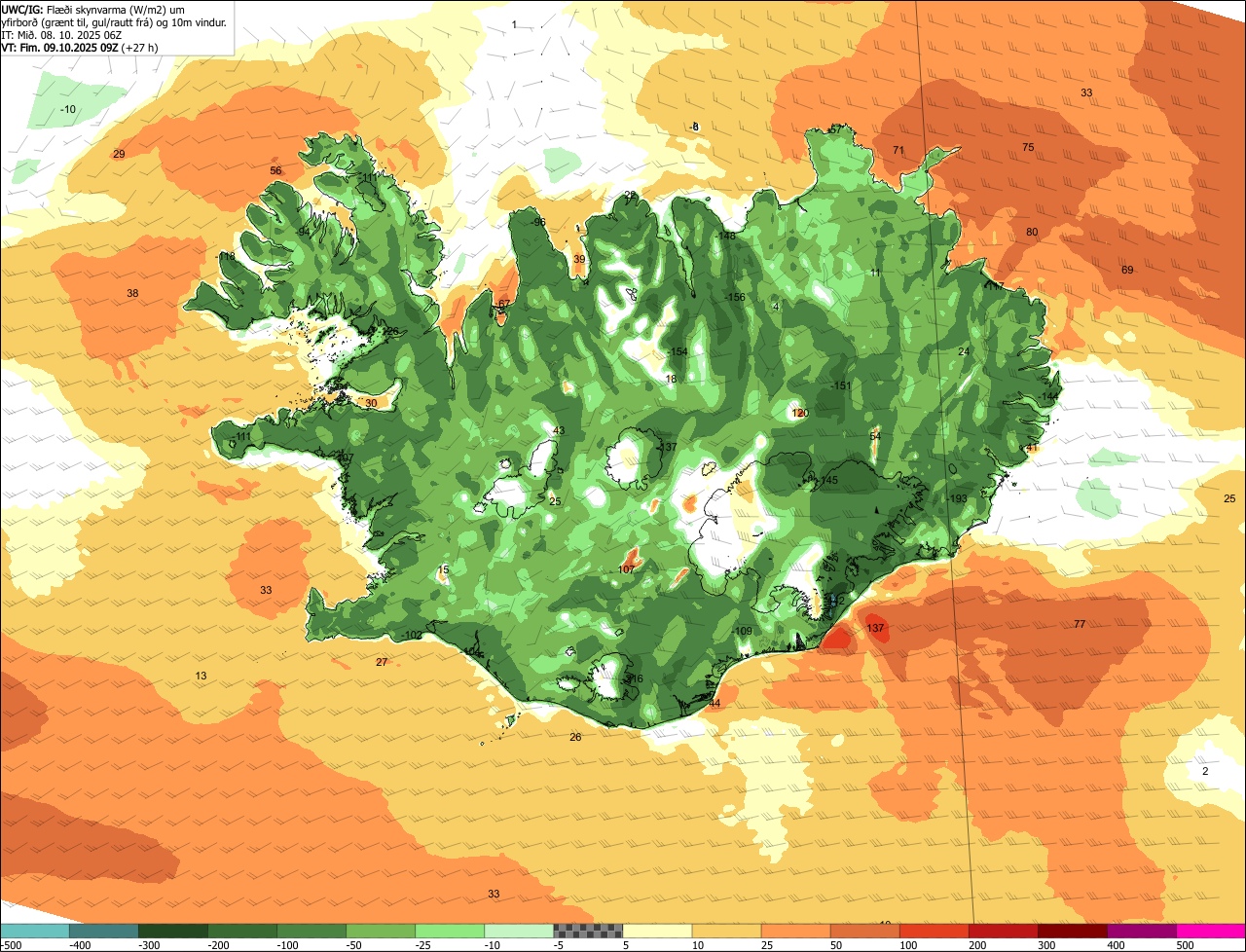Screen dimensions: 1246x952
Task: Click the '-10' value in the pale green patch at sea
Action: click(x=68, y=109)
